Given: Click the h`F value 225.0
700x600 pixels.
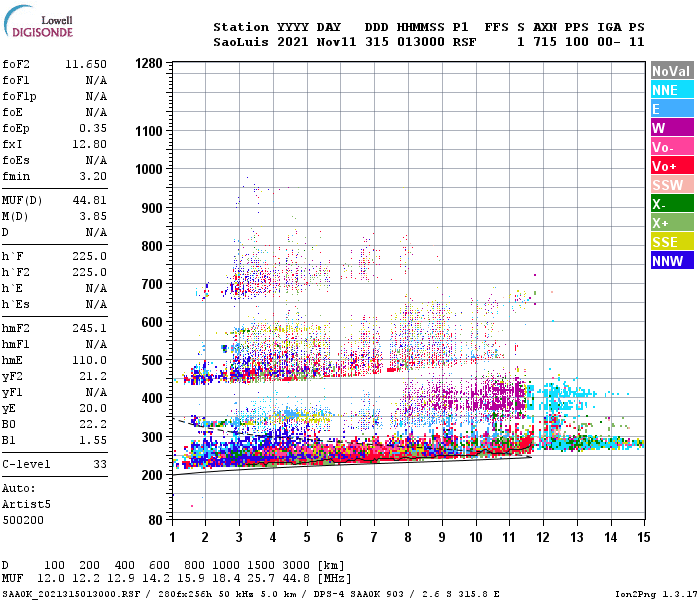Looking at the screenshot, I should point(90,256).
